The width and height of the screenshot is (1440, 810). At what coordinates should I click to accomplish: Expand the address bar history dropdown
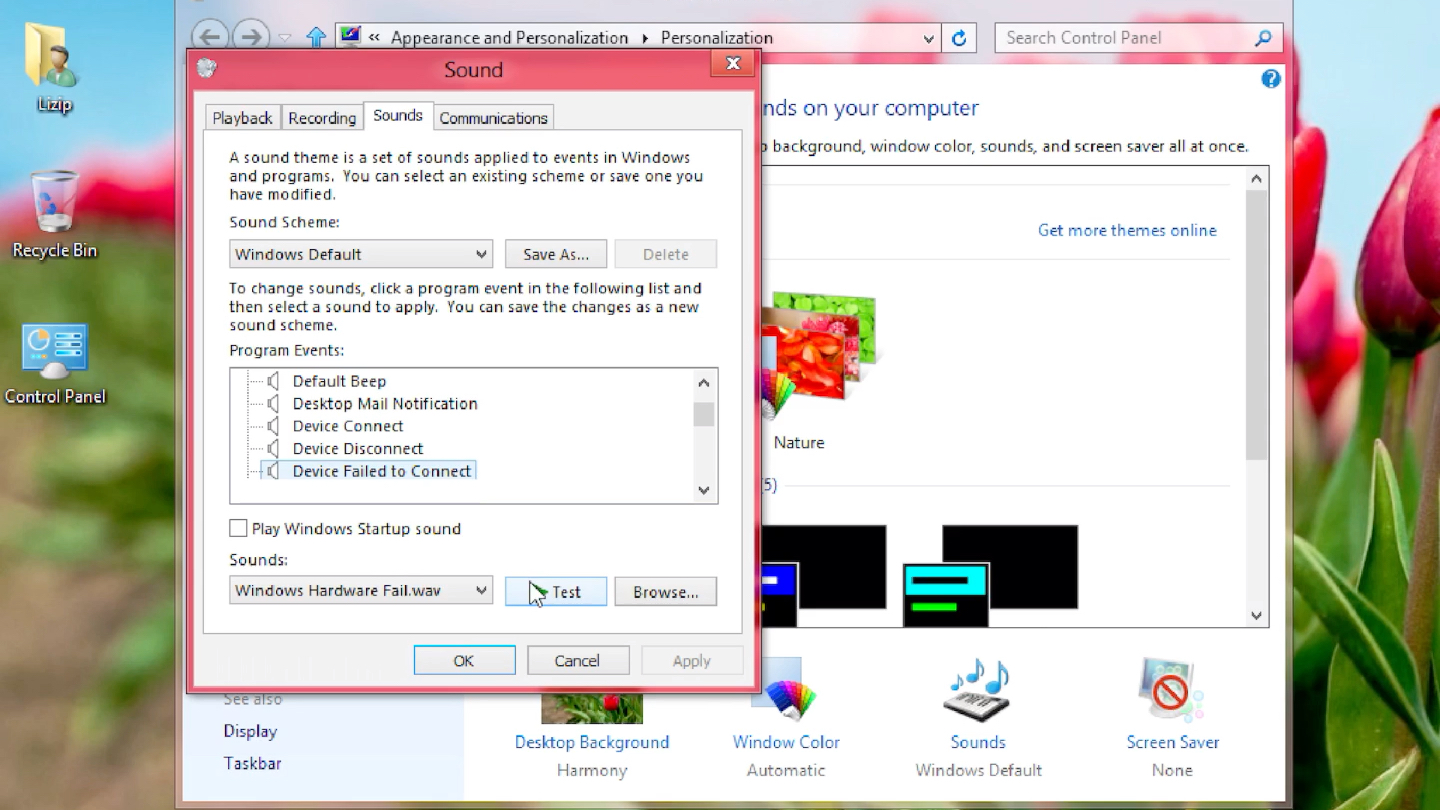click(928, 39)
